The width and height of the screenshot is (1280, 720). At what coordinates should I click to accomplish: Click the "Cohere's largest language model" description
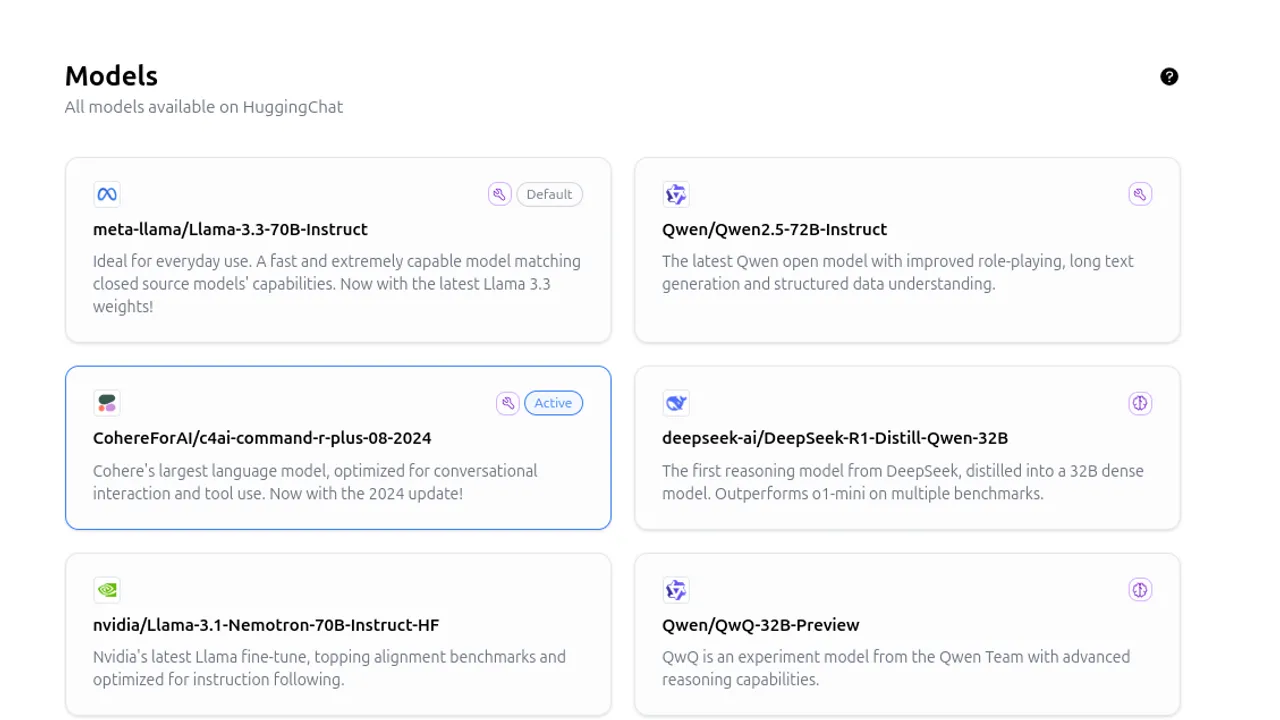(315, 482)
